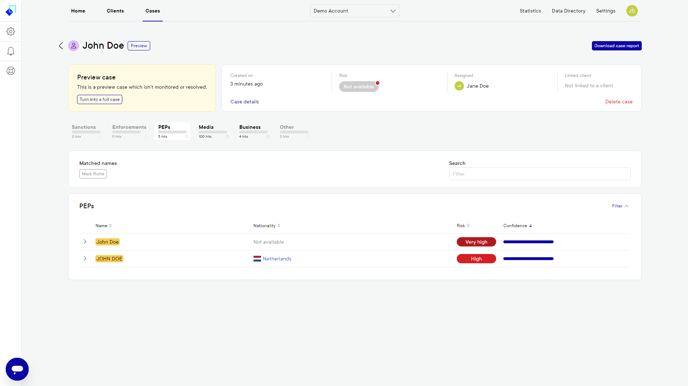Open the Cases tab
The height and width of the screenshot is (386, 688).
153,11
